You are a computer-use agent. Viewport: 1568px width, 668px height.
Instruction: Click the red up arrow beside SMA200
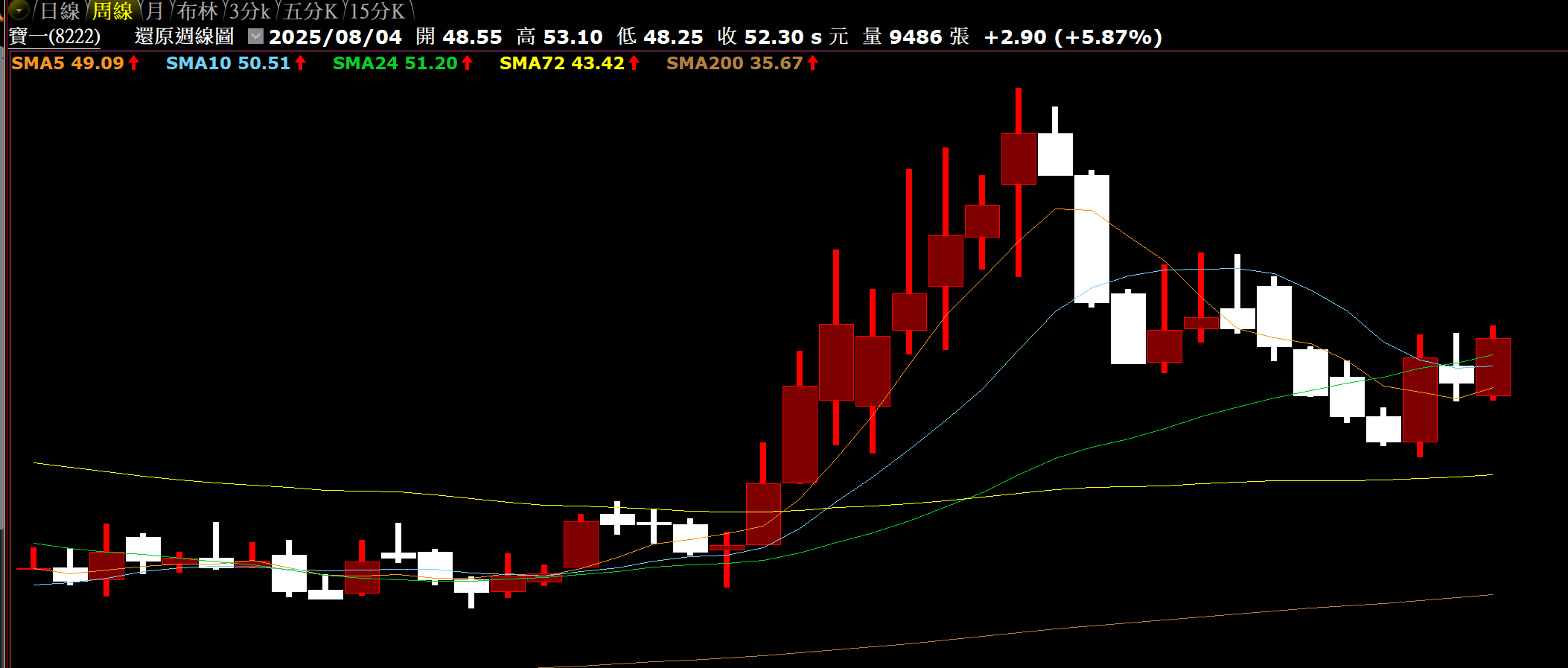[813, 63]
